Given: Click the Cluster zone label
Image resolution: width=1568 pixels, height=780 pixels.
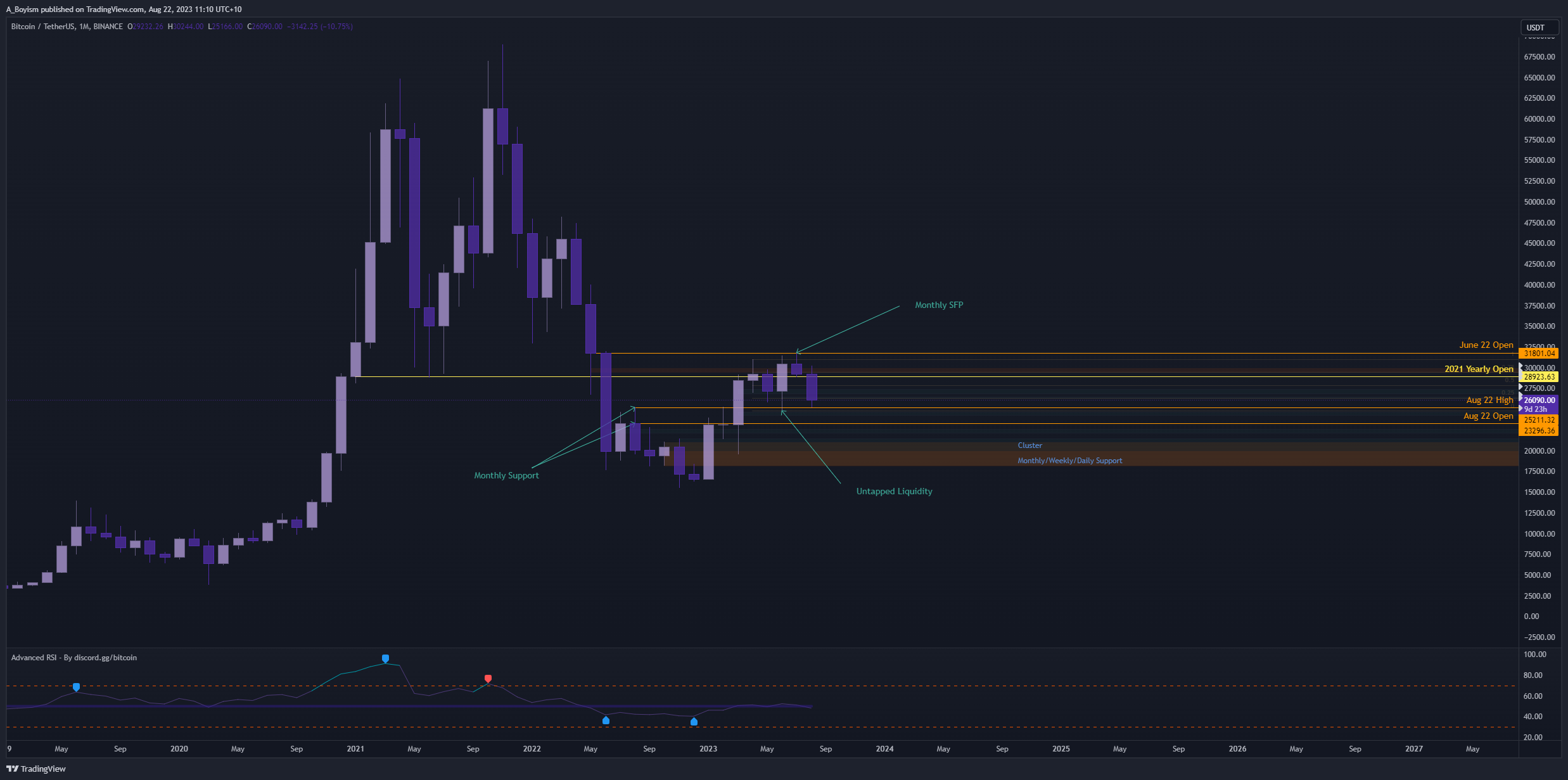Looking at the screenshot, I should tap(1029, 445).
